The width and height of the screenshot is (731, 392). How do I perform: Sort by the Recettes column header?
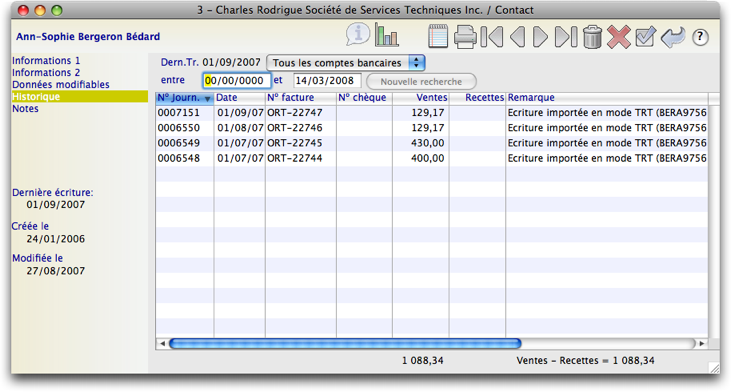click(477, 98)
